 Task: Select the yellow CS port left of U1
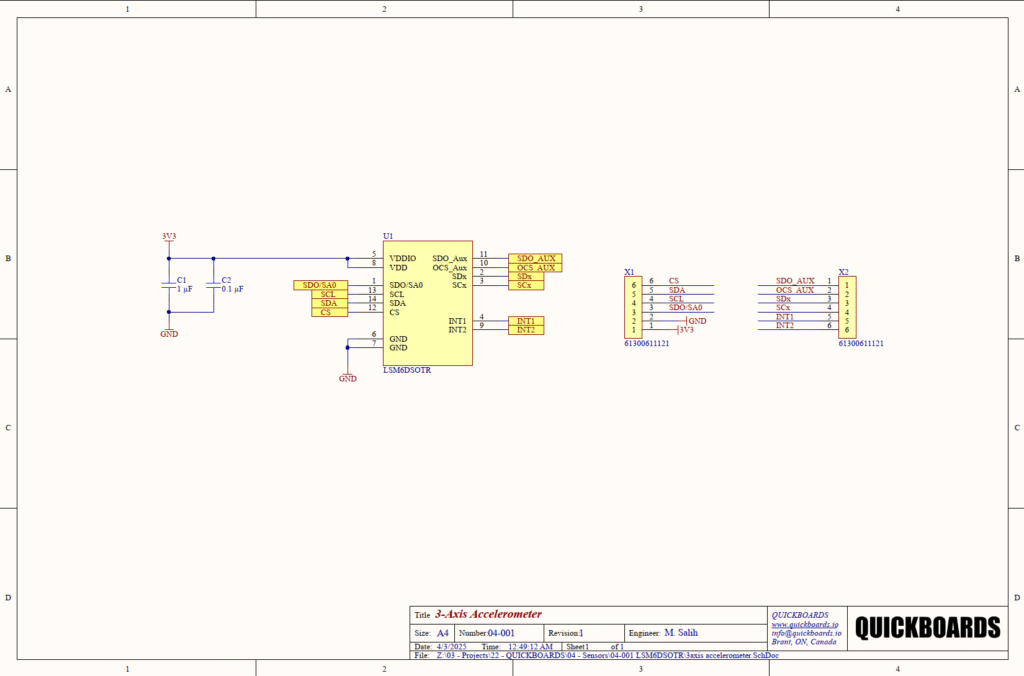tap(328, 313)
